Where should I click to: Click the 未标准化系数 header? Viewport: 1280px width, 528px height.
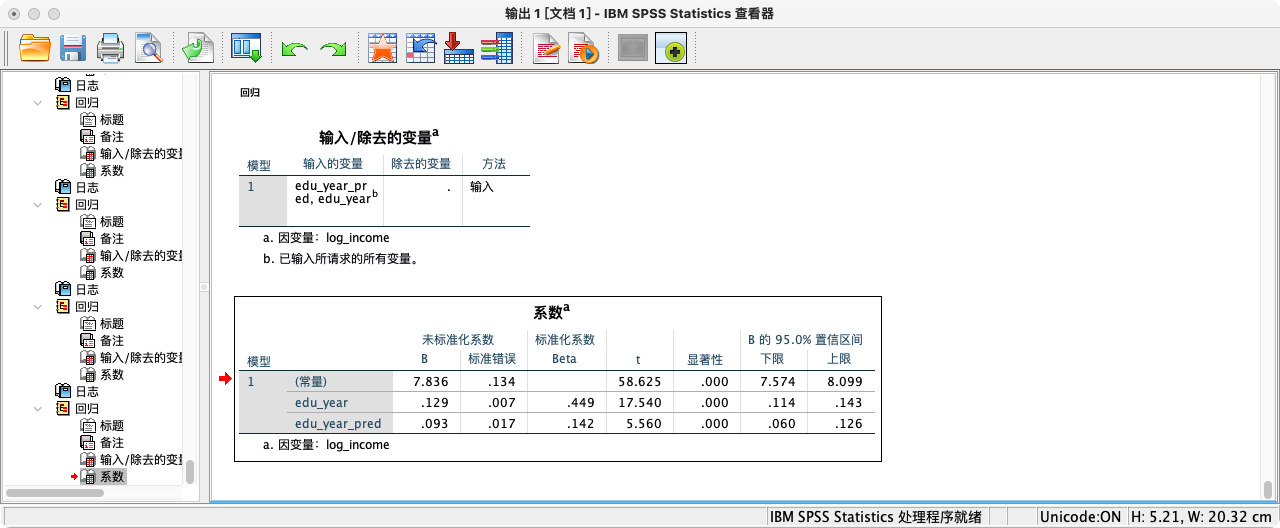pyautogui.click(x=458, y=340)
